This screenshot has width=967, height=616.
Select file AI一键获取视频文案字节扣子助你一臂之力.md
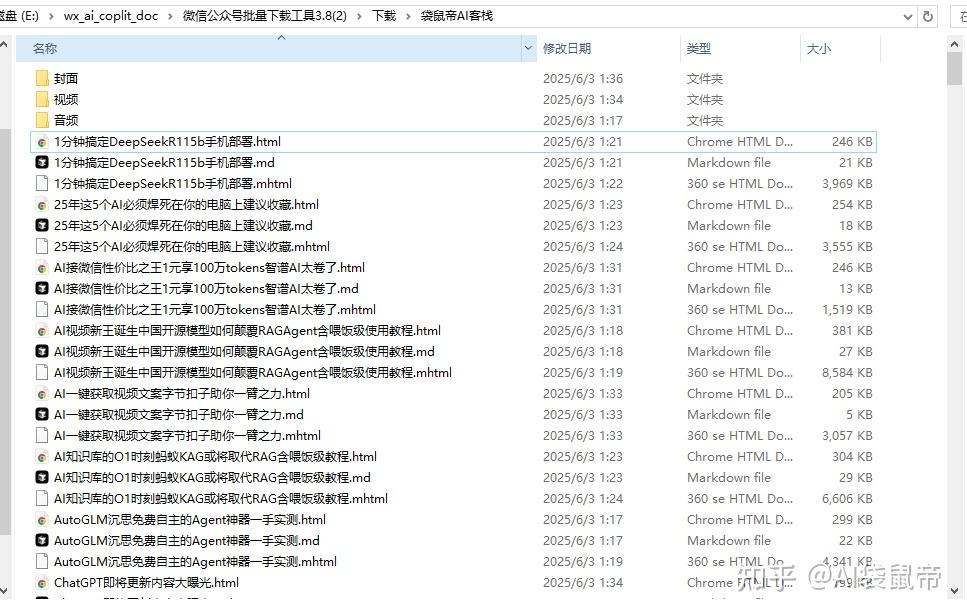pos(179,414)
